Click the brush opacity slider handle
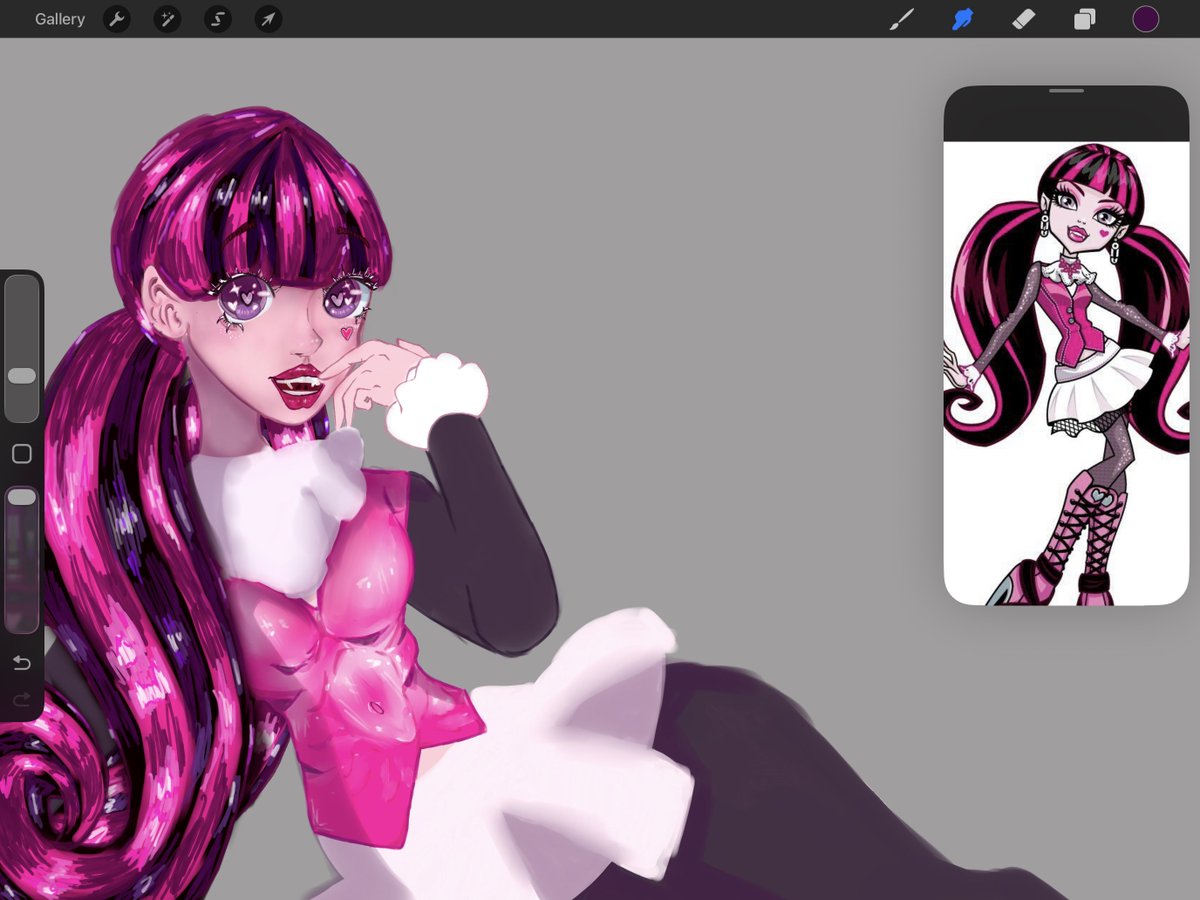The width and height of the screenshot is (1200, 900). [22, 497]
